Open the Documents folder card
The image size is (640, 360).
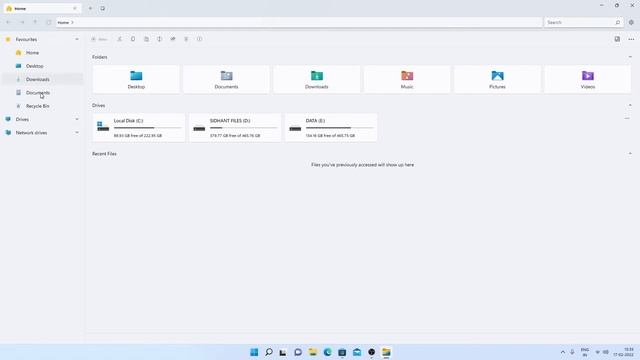(x=227, y=80)
